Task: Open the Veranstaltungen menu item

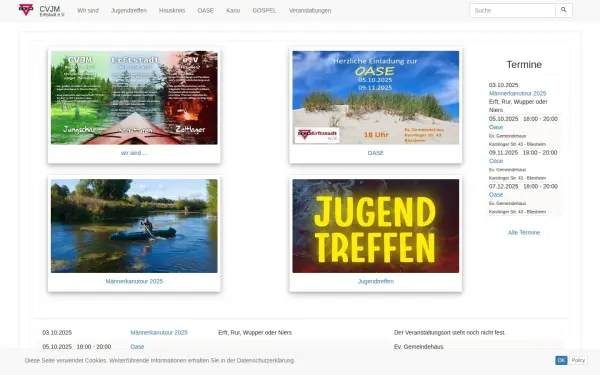Action: [x=310, y=11]
